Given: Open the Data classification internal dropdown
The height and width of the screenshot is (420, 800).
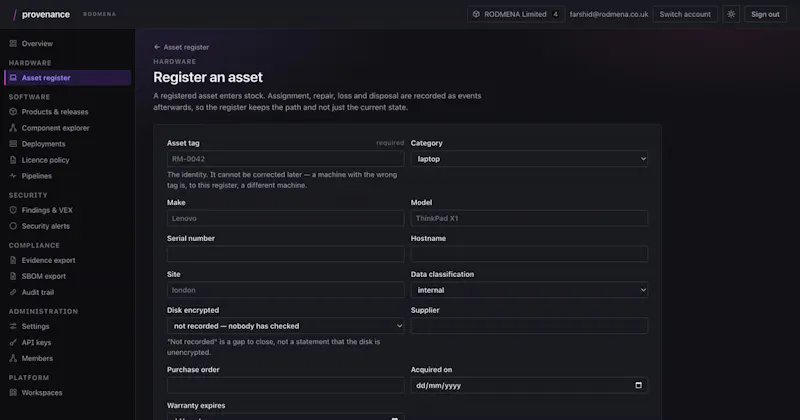Looking at the screenshot, I should (529, 290).
